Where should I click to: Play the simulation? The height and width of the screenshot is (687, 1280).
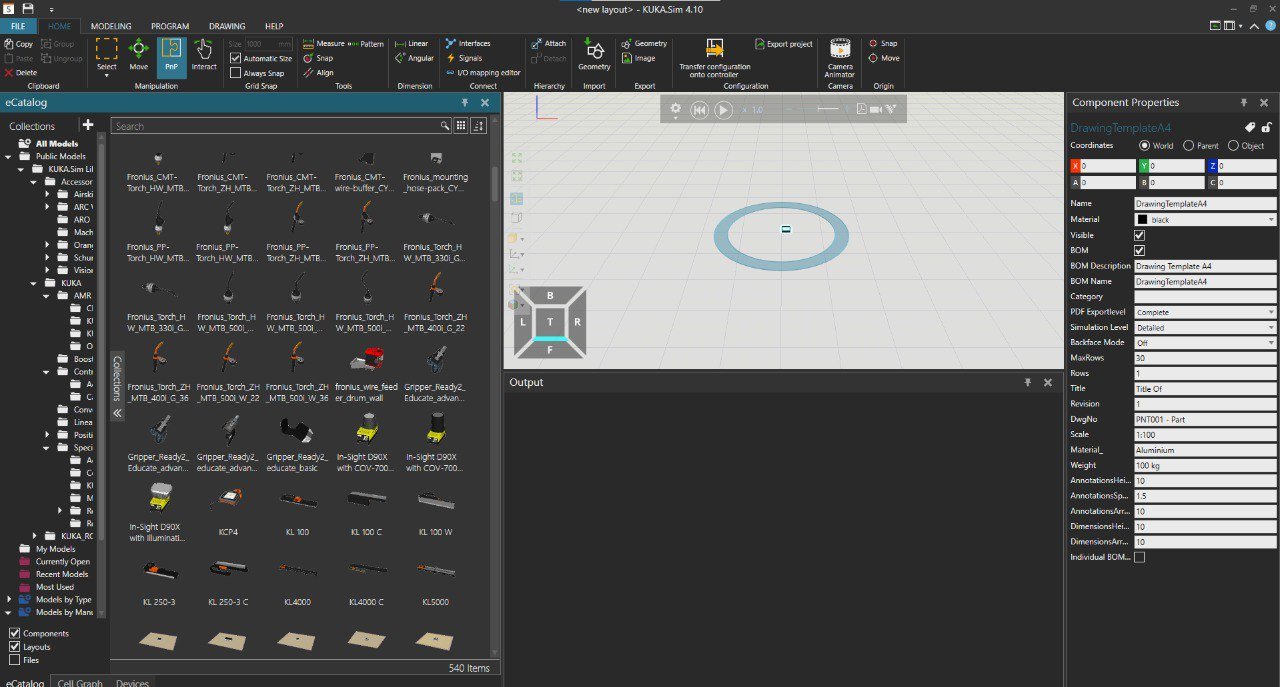[x=724, y=109]
